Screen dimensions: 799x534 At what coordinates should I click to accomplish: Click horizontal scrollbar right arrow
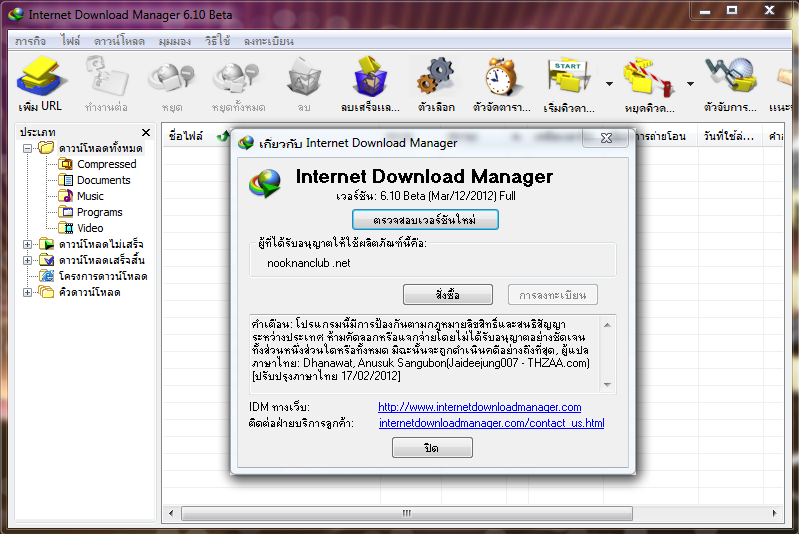click(x=775, y=513)
